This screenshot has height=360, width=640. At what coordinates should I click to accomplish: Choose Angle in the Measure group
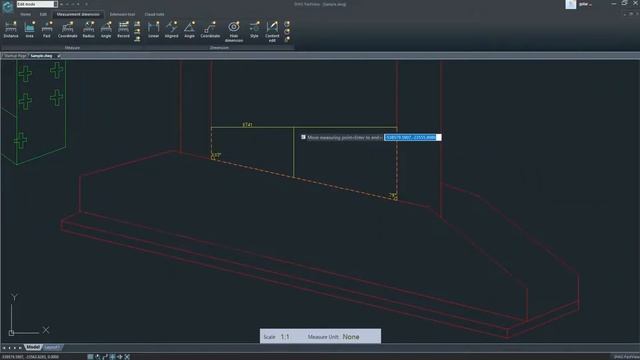tap(106, 30)
